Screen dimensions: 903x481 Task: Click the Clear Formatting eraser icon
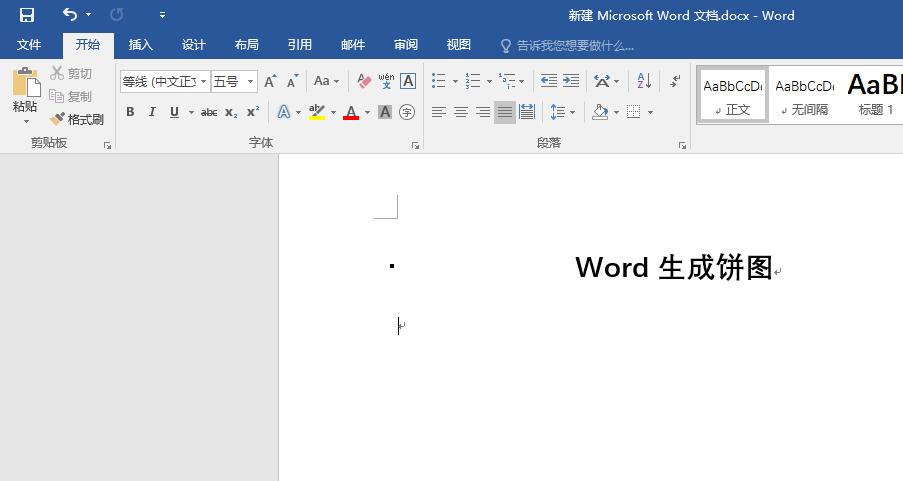click(364, 81)
